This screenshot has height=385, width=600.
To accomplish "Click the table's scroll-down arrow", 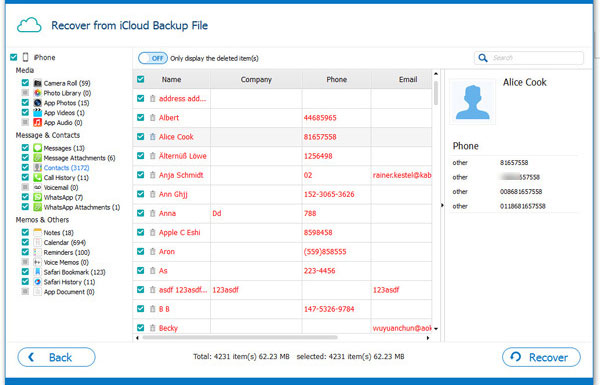I will click(x=436, y=329).
